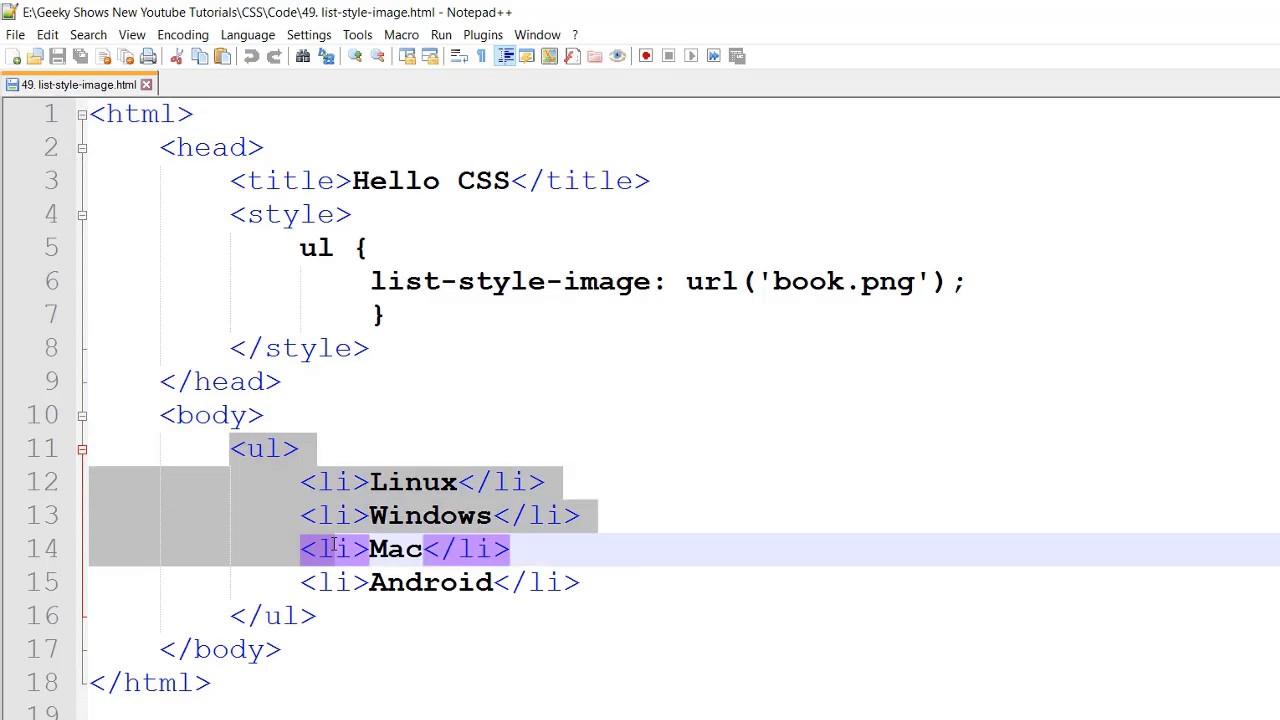Open the Window menu
Screen dimensions: 1280x720
pyautogui.click(x=537, y=35)
